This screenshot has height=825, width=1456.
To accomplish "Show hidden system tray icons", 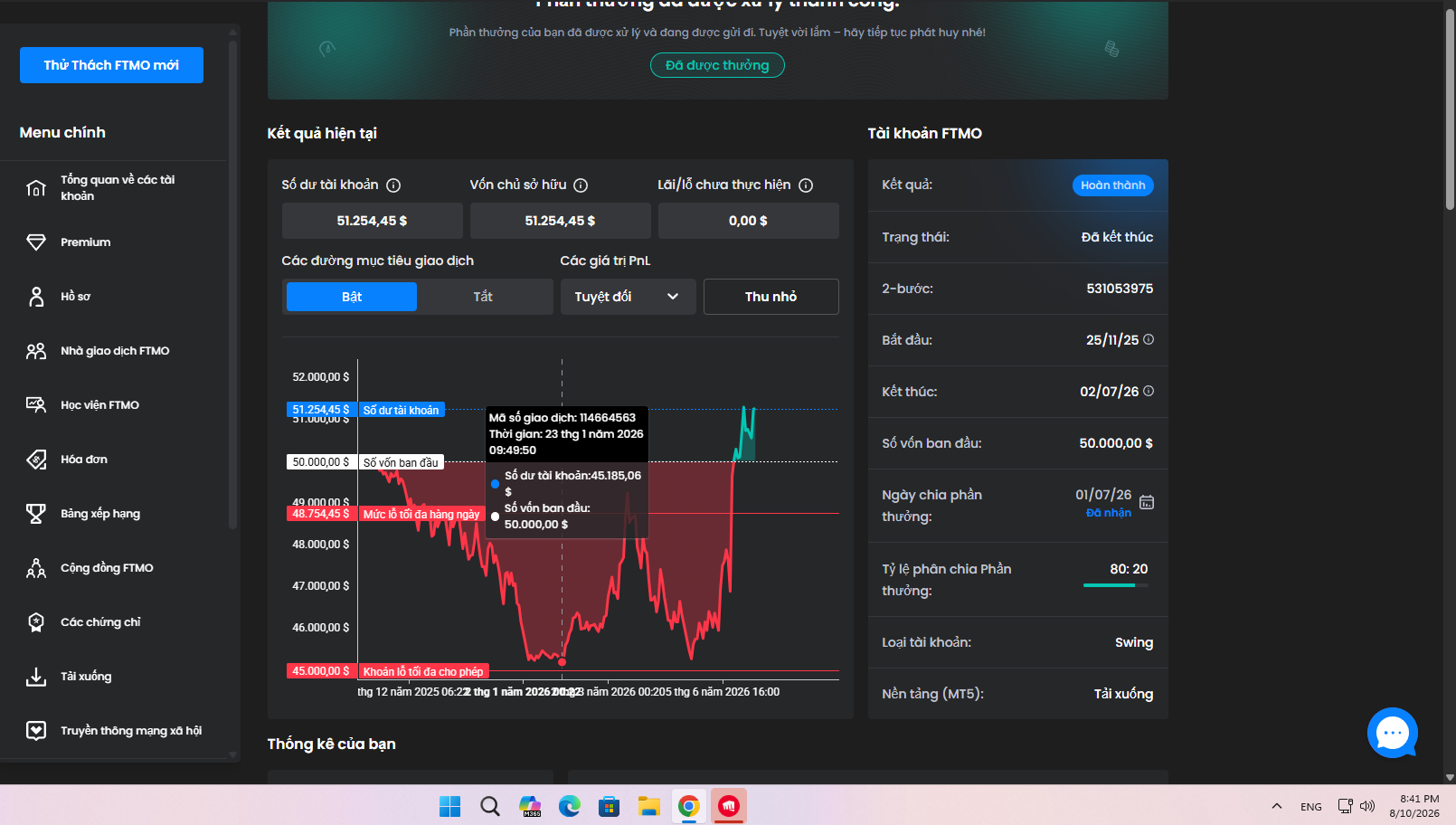I will (1276, 806).
